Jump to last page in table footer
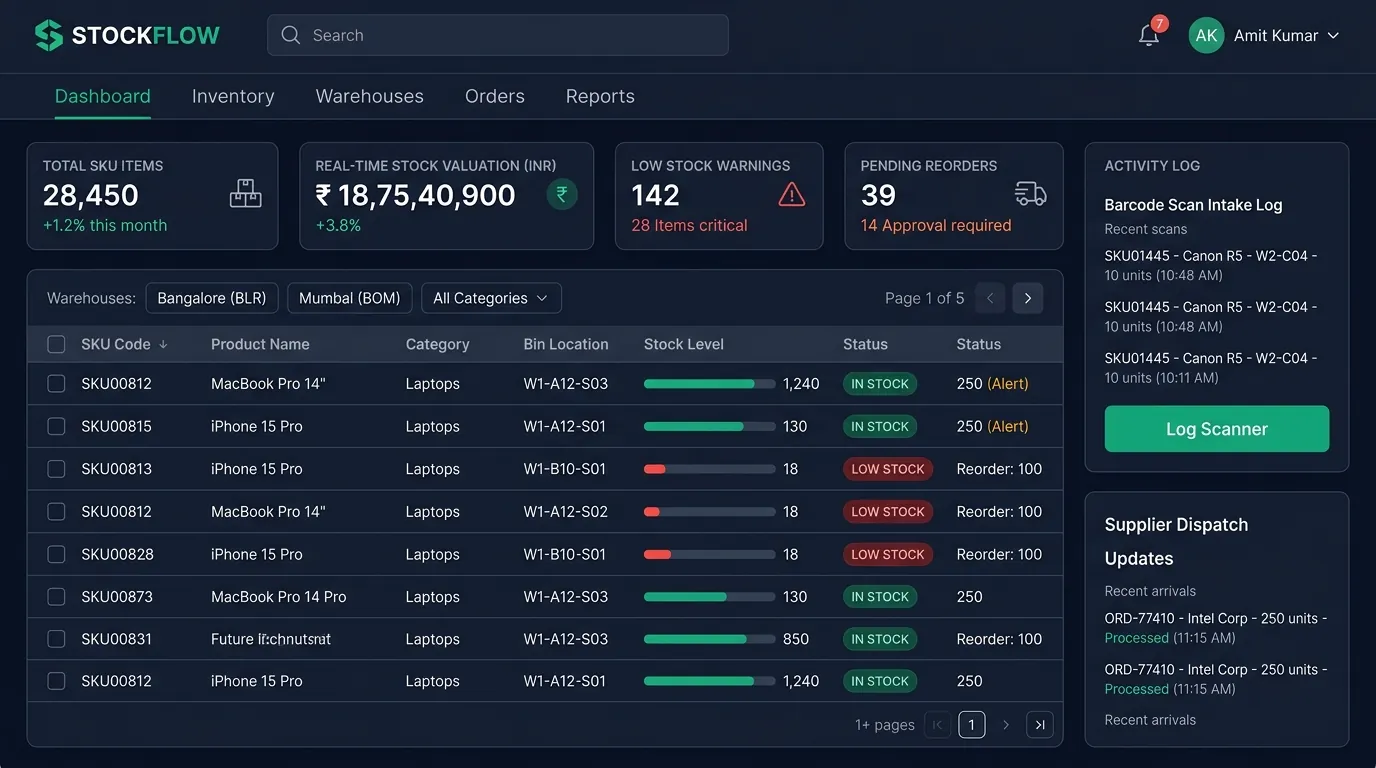Image resolution: width=1376 pixels, height=768 pixels. coord(1040,725)
